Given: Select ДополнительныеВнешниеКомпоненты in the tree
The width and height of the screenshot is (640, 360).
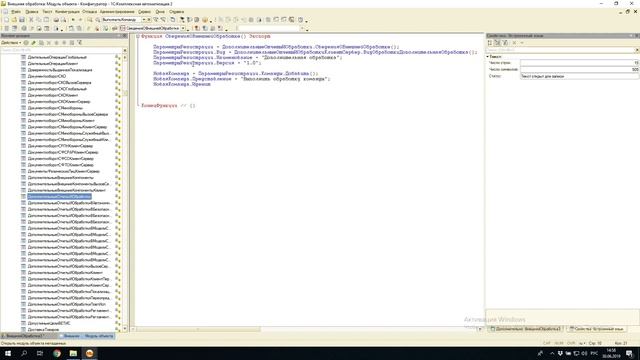Looking at the screenshot, I should (x=60, y=178).
